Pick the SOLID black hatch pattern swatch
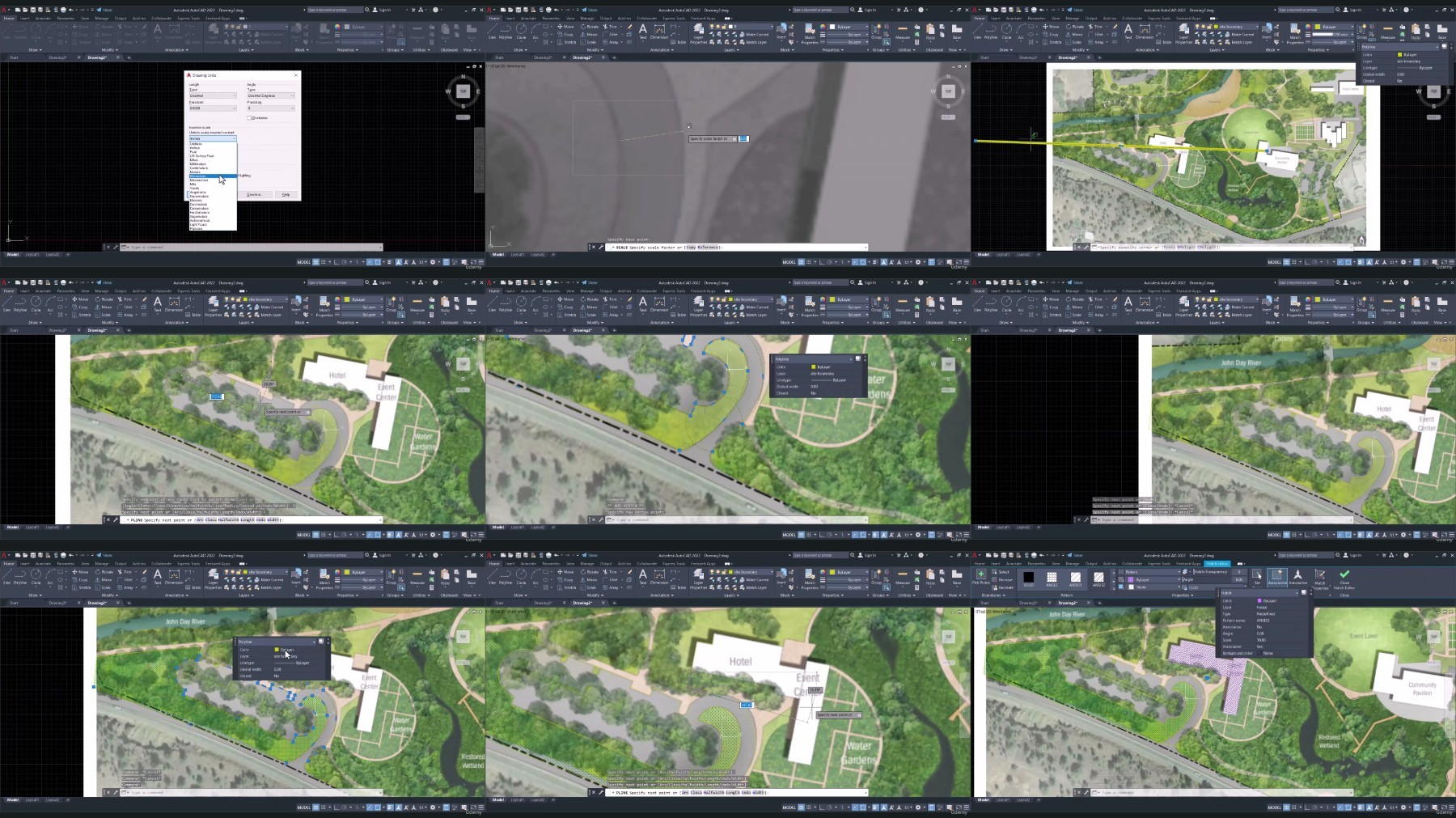1456x818 pixels. (1028, 579)
